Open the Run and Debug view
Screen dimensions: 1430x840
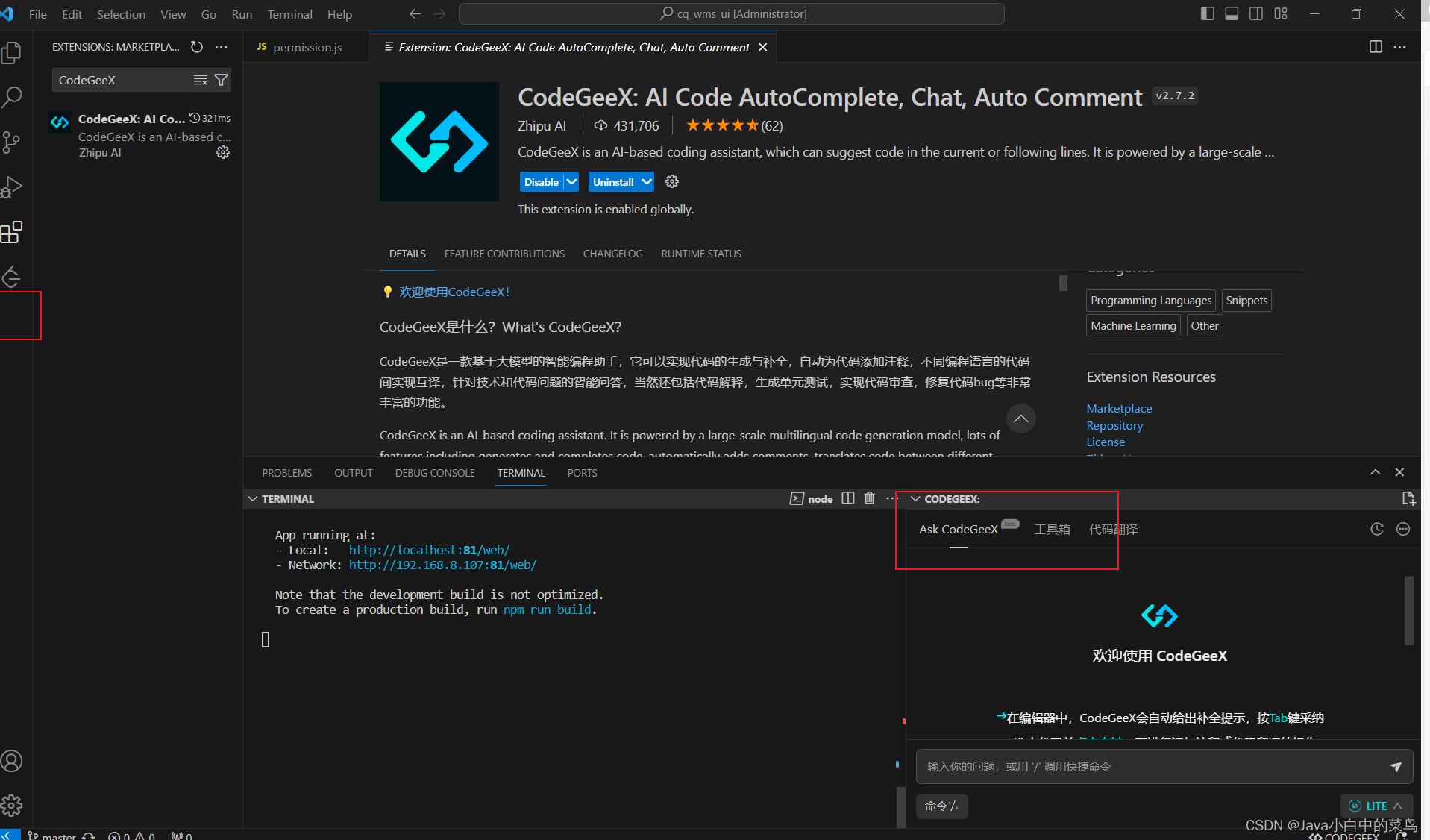click(x=12, y=187)
